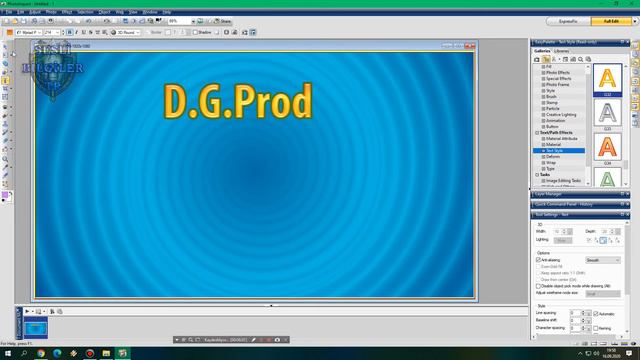
Task: Open the Edit menu
Action: (x=20, y=12)
